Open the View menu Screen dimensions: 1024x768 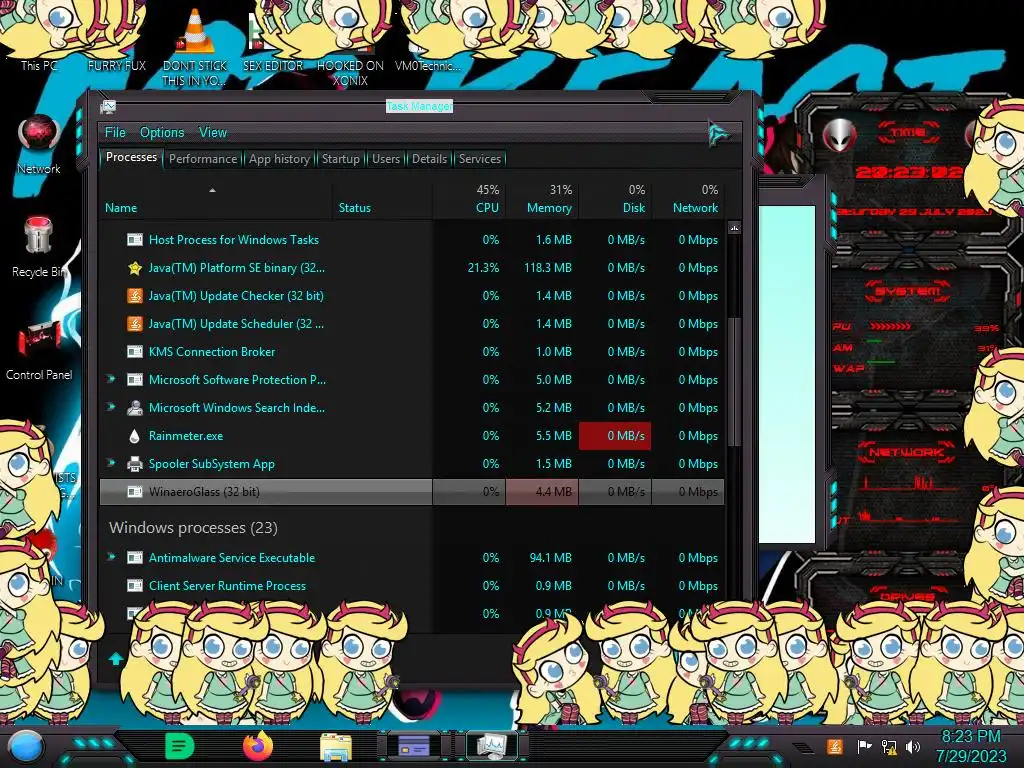(213, 133)
